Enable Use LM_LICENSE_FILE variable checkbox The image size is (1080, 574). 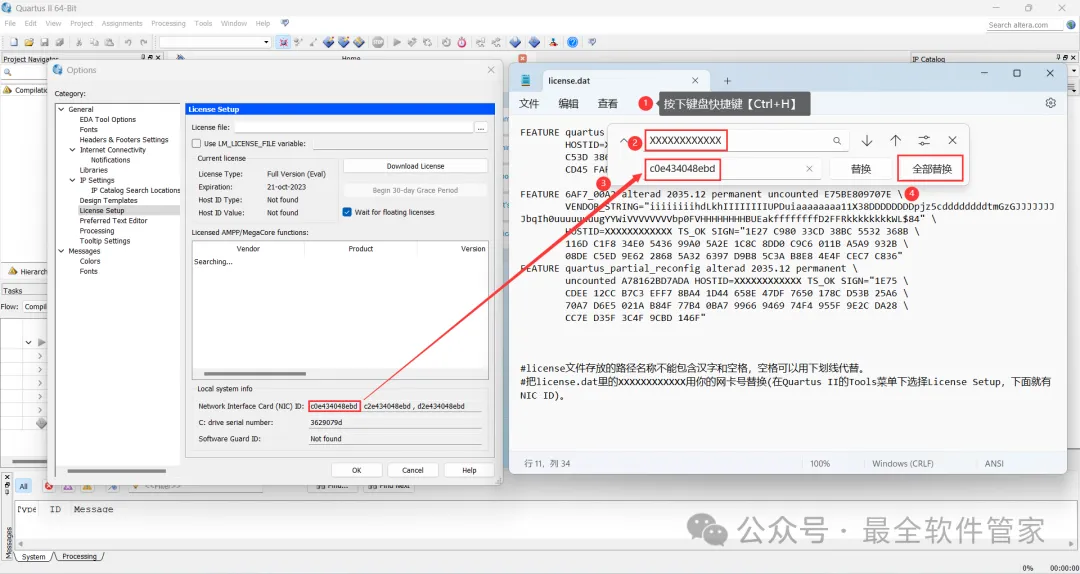click(x=196, y=143)
